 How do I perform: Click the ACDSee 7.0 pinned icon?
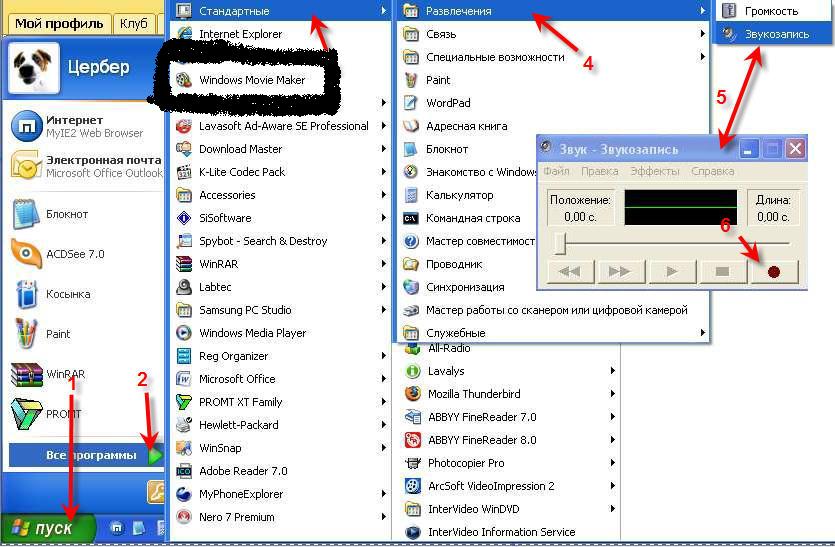coord(26,254)
